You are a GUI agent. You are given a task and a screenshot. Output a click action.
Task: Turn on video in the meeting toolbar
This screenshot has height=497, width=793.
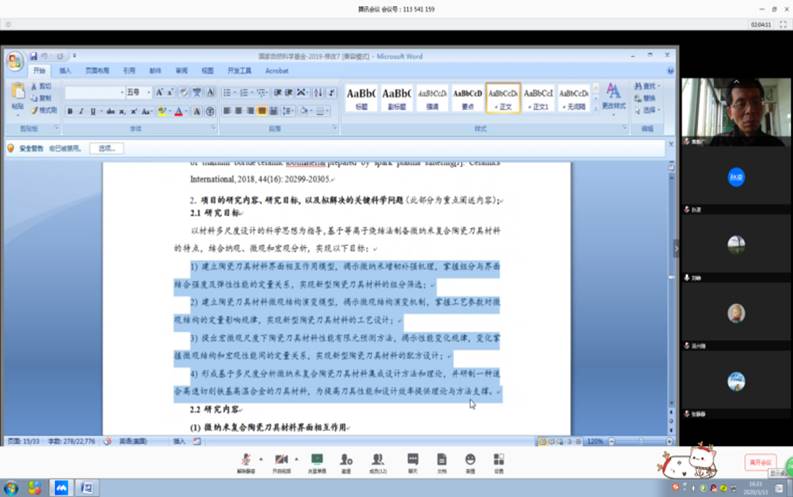click(x=281, y=460)
